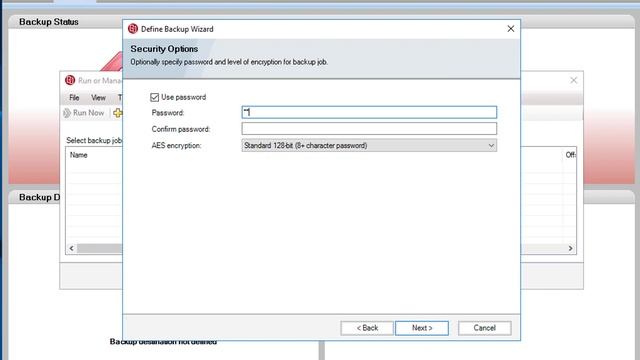The image size is (640, 360).
Task: Close the Run or Manage background window
Action: point(573,80)
